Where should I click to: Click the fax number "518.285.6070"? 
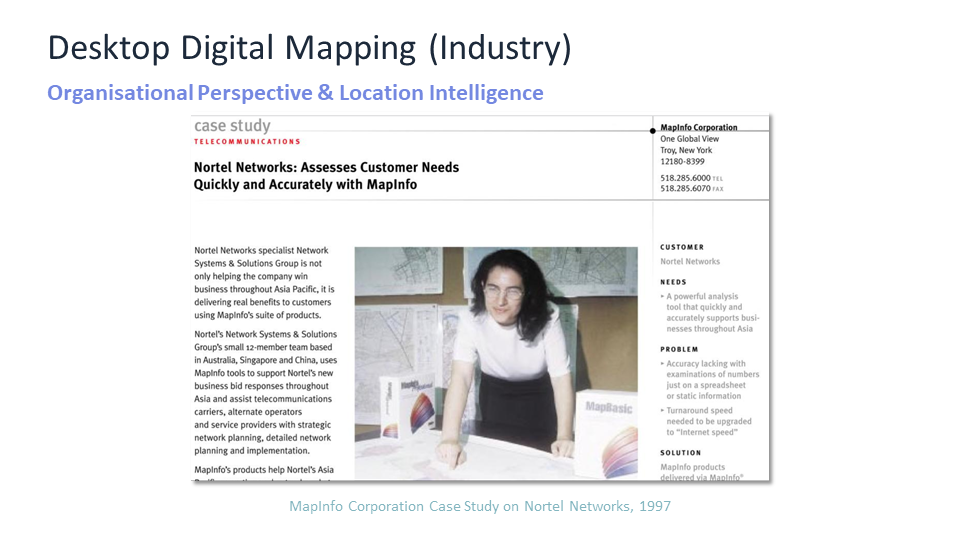pos(685,189)
